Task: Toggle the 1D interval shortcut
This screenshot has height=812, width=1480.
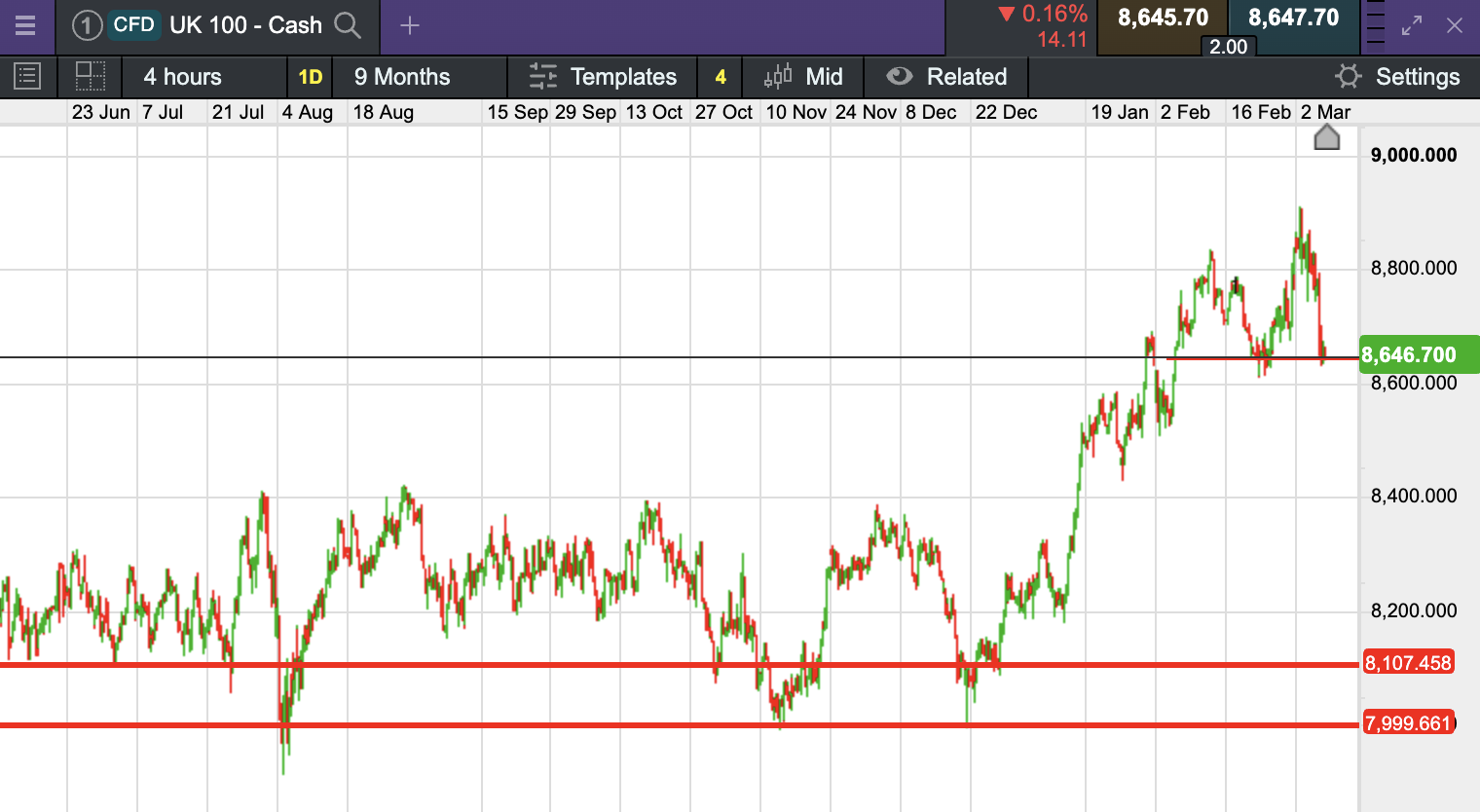Action: [x=310, y=77]
